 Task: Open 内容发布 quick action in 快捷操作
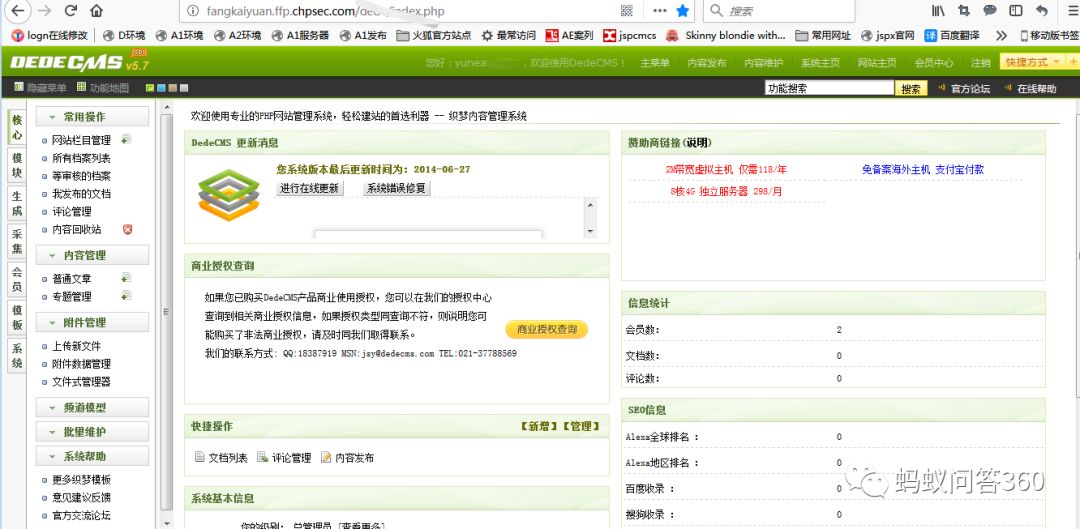point(347,457)
